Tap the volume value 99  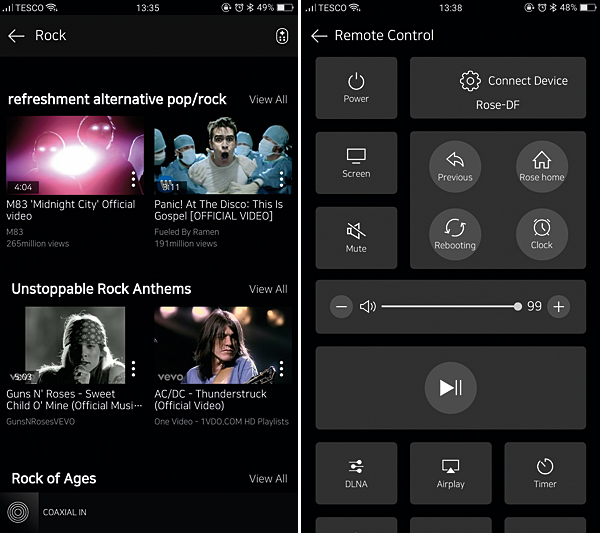(534, 306)
